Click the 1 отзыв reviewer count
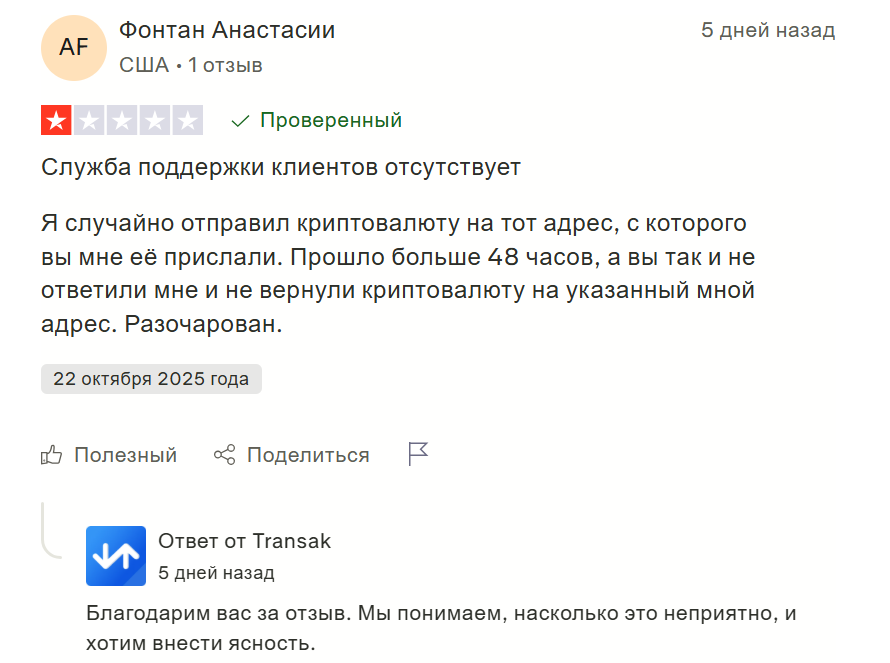890x663 pixels. (225, 66)
